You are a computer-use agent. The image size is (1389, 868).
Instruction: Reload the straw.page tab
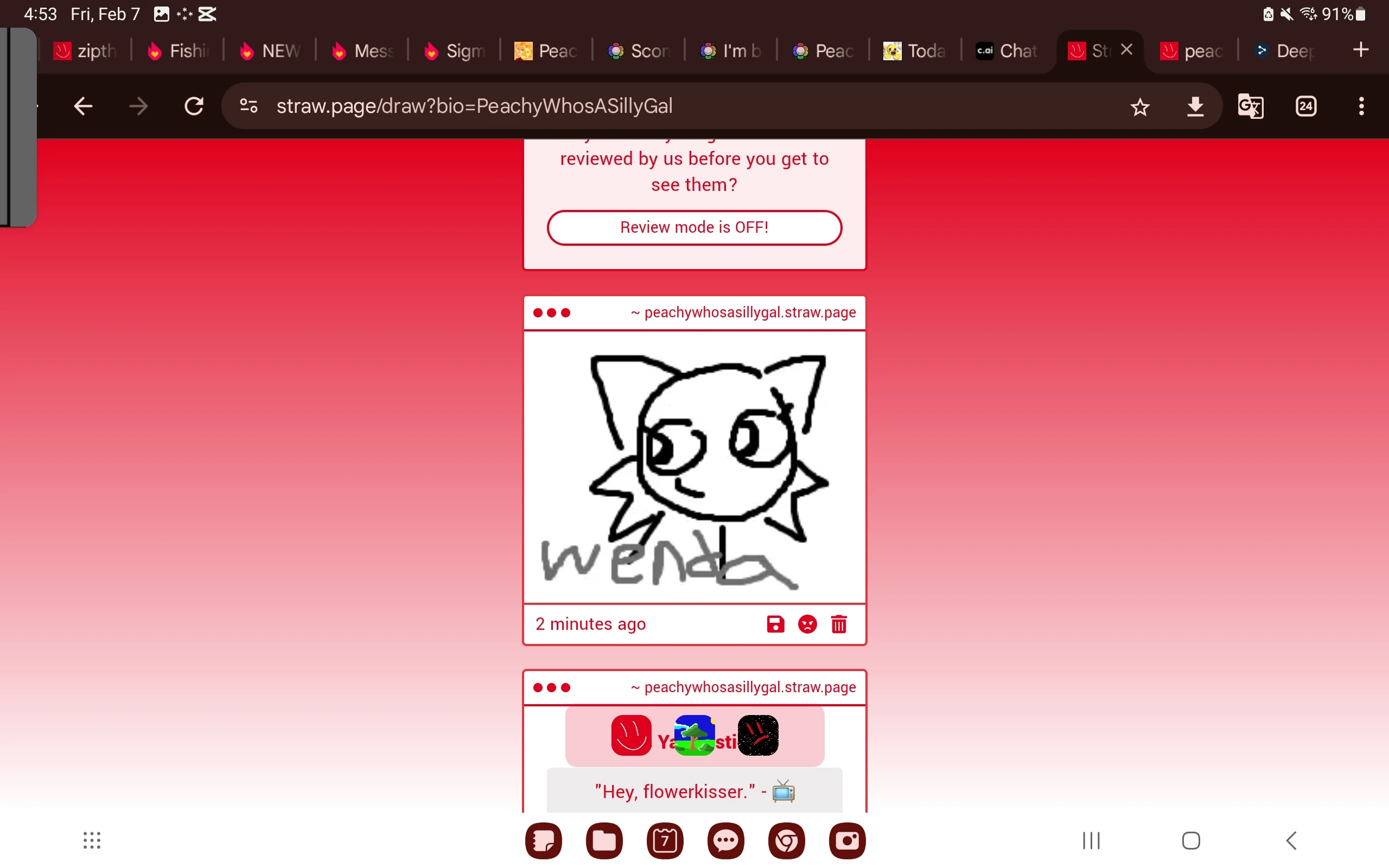click(x=194, y=107)
